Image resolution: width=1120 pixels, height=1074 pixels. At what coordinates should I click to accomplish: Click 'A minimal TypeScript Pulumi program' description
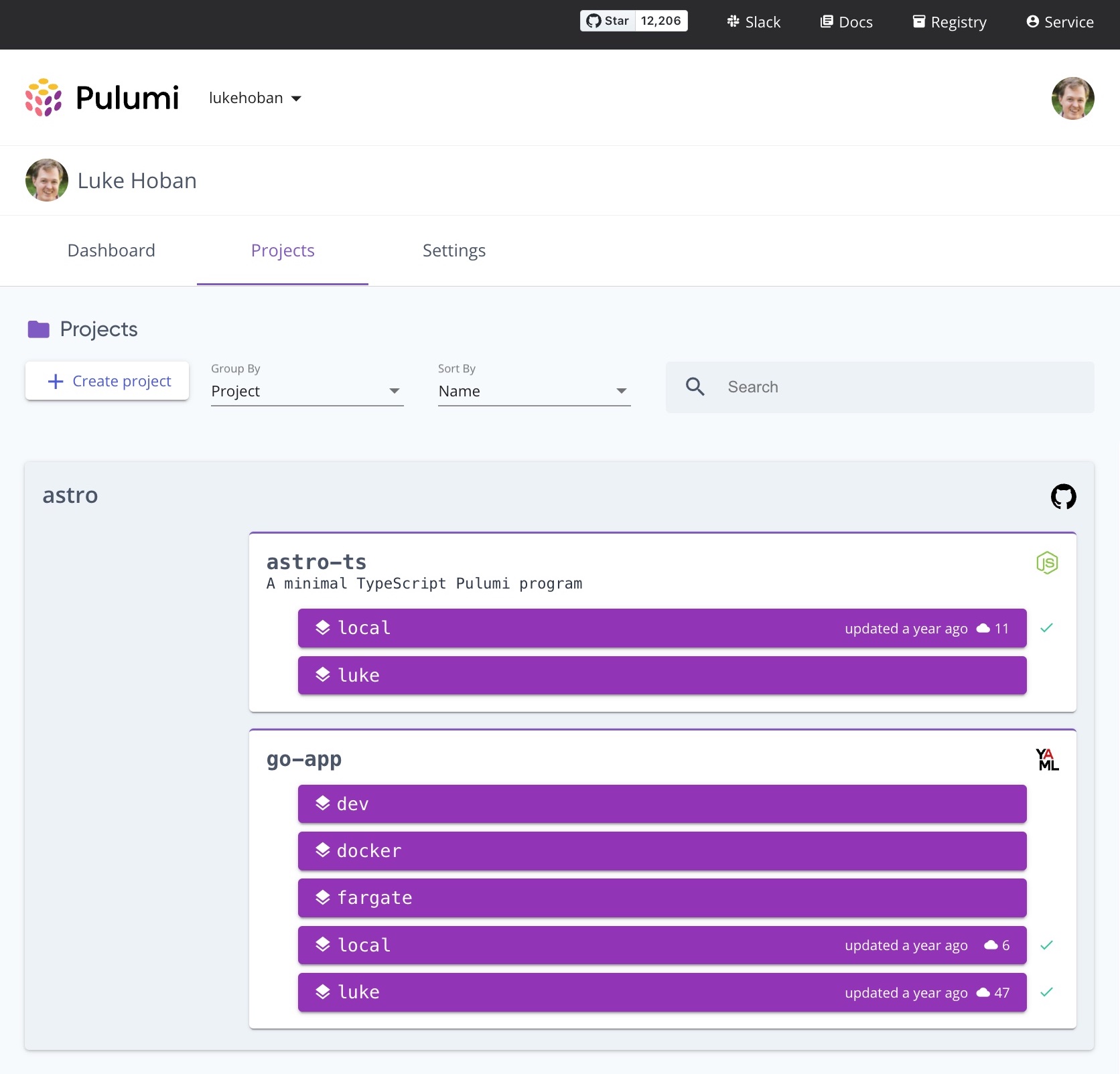424,584
